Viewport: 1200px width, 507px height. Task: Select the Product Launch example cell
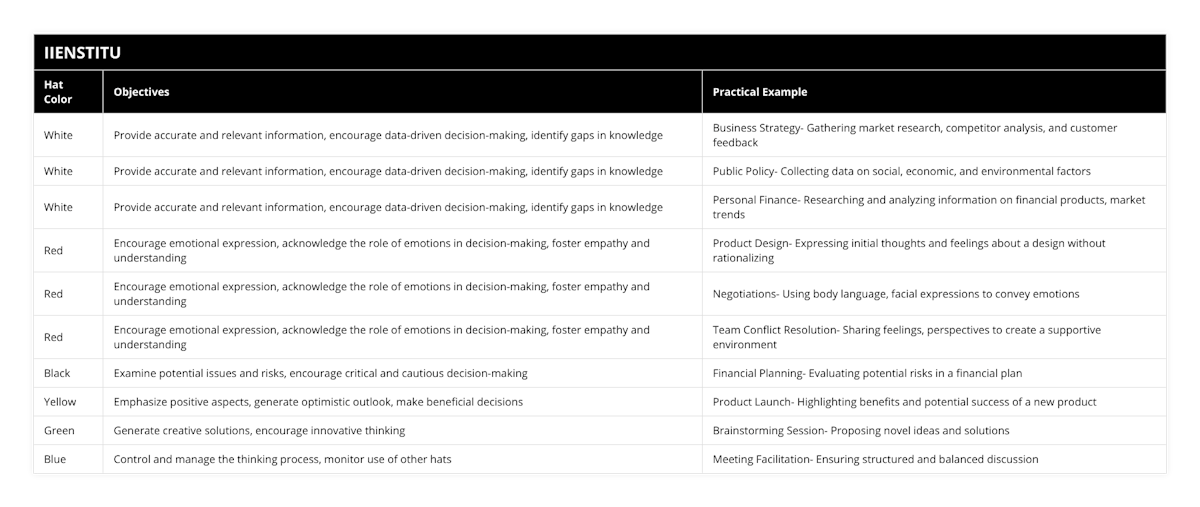pyautogui.click(x=904, y=402)
